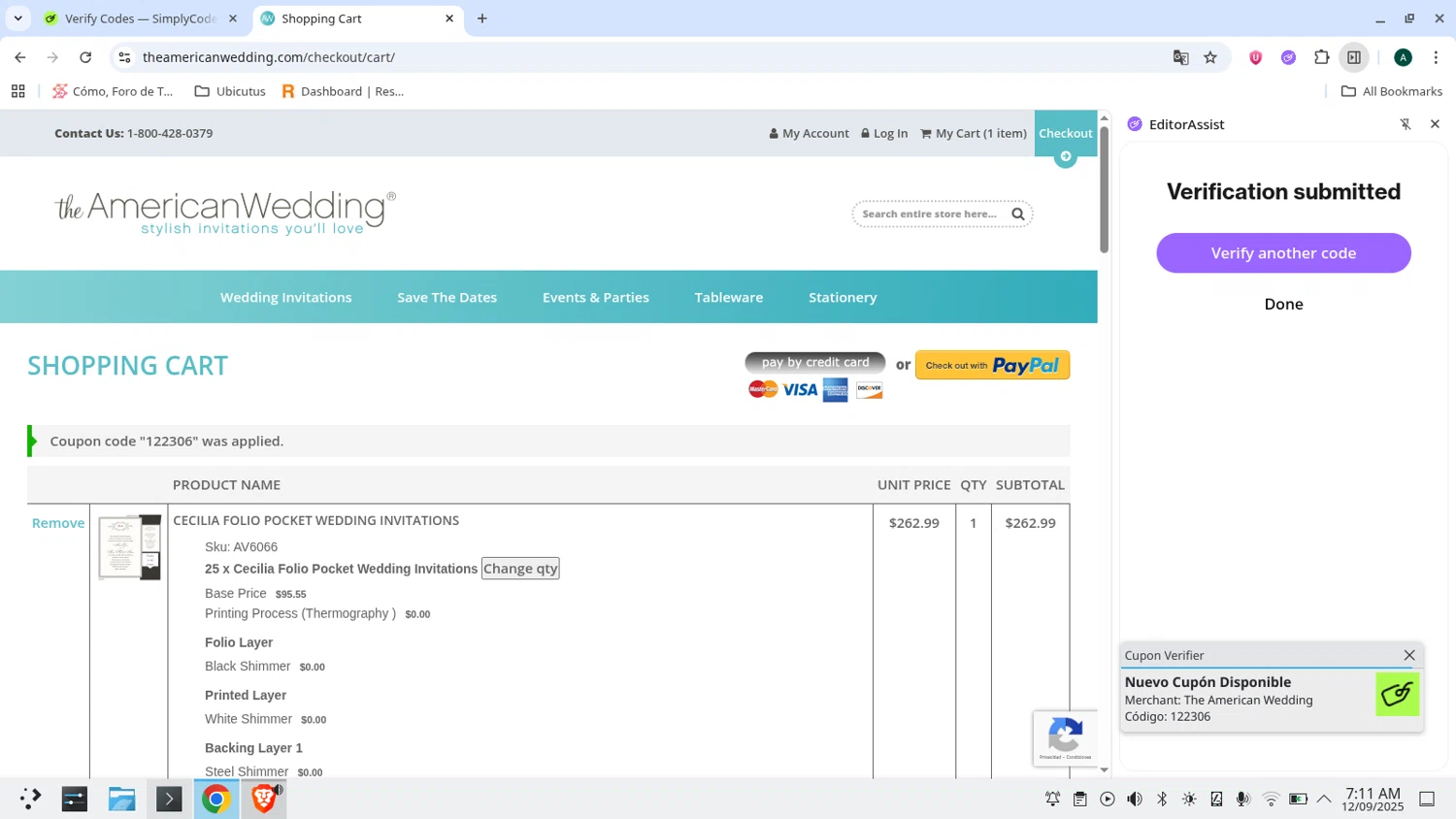Go back to previous page
This screenshot has height=819, width=1456.
point(20,57)
